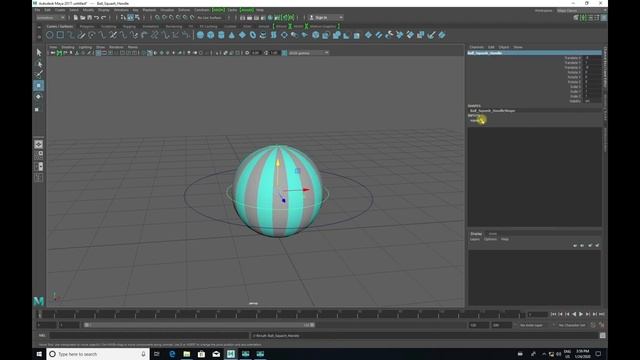Select the Visibility attribute label

point(575,101)
